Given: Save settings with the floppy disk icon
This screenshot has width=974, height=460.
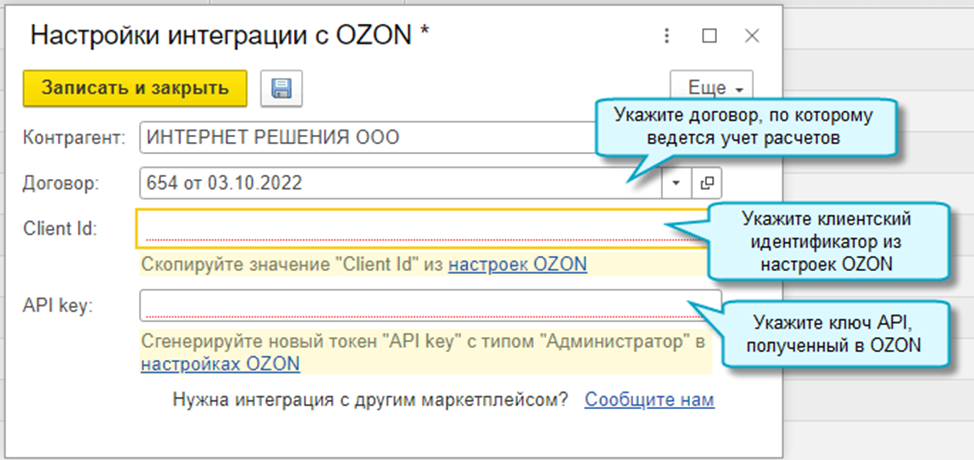Looking at the screenshot, I should 281,88.
